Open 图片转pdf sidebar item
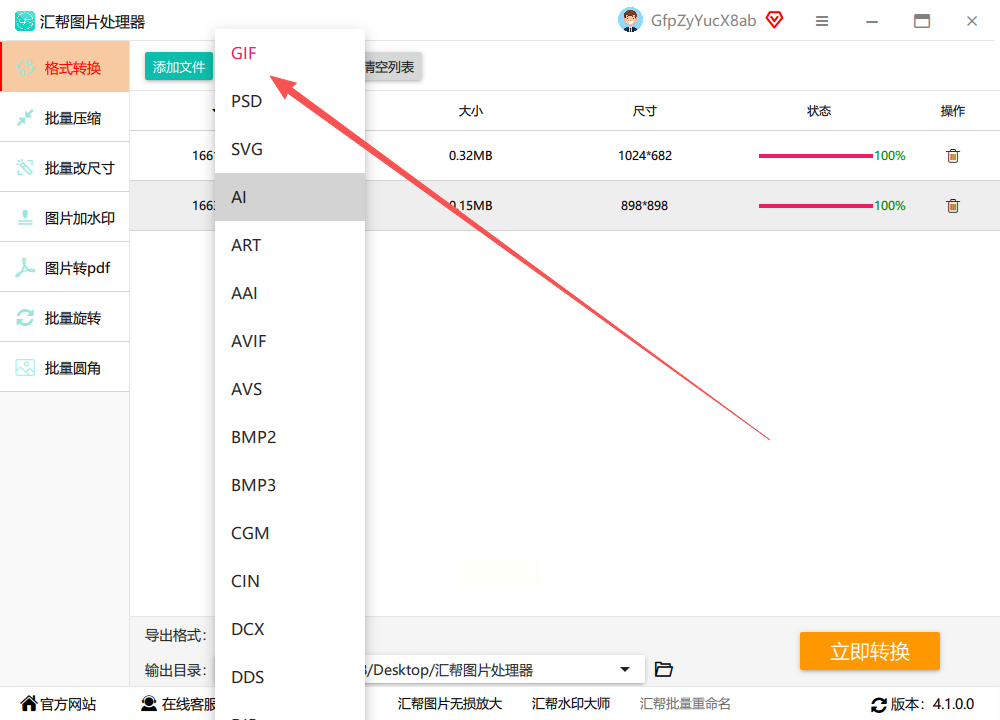The height and width of the screenshot is (720, 1000). point(65,268)
